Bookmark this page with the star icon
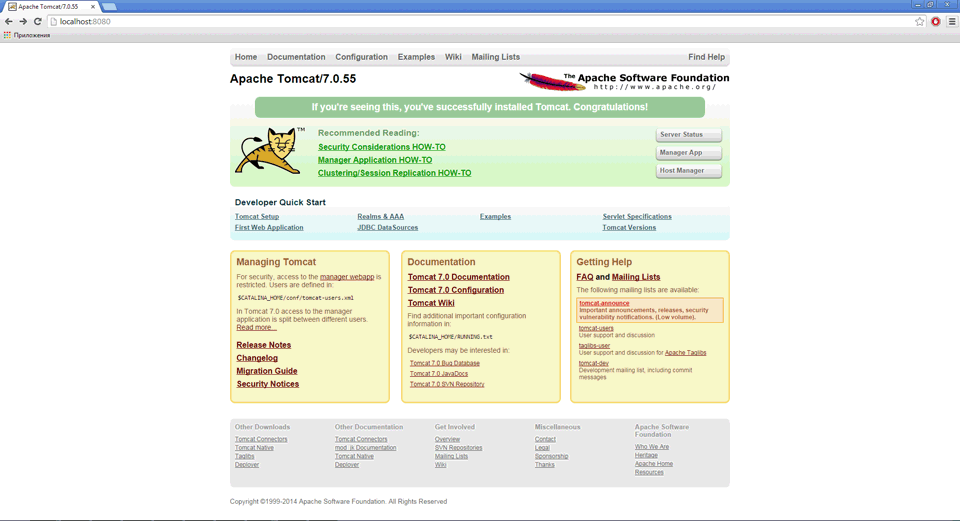Viewport: 960px width, 521px height. pyautogui.click(x=920, y=21)
